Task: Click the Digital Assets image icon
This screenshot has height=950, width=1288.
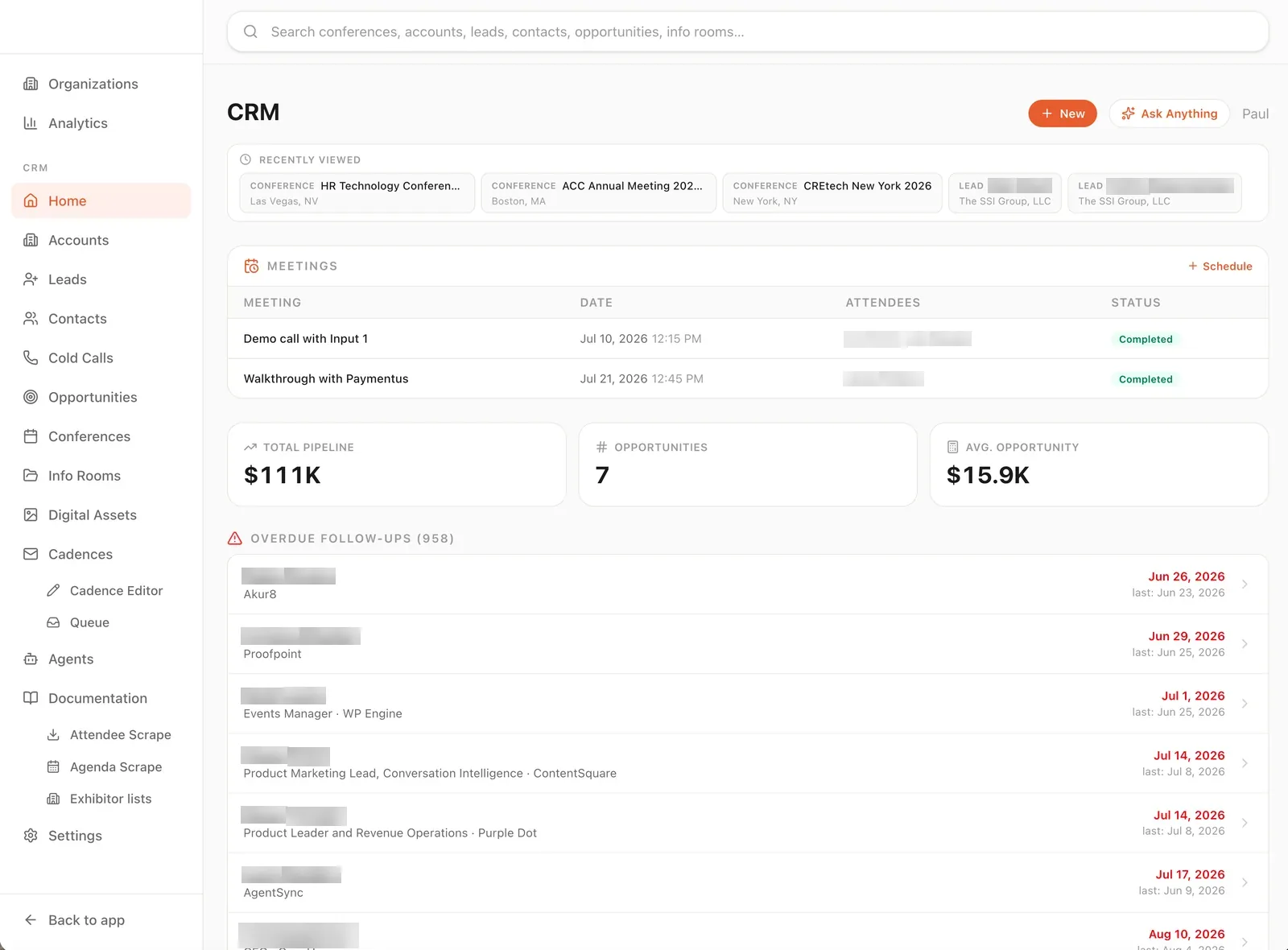Action: click(x=31, y=515)
